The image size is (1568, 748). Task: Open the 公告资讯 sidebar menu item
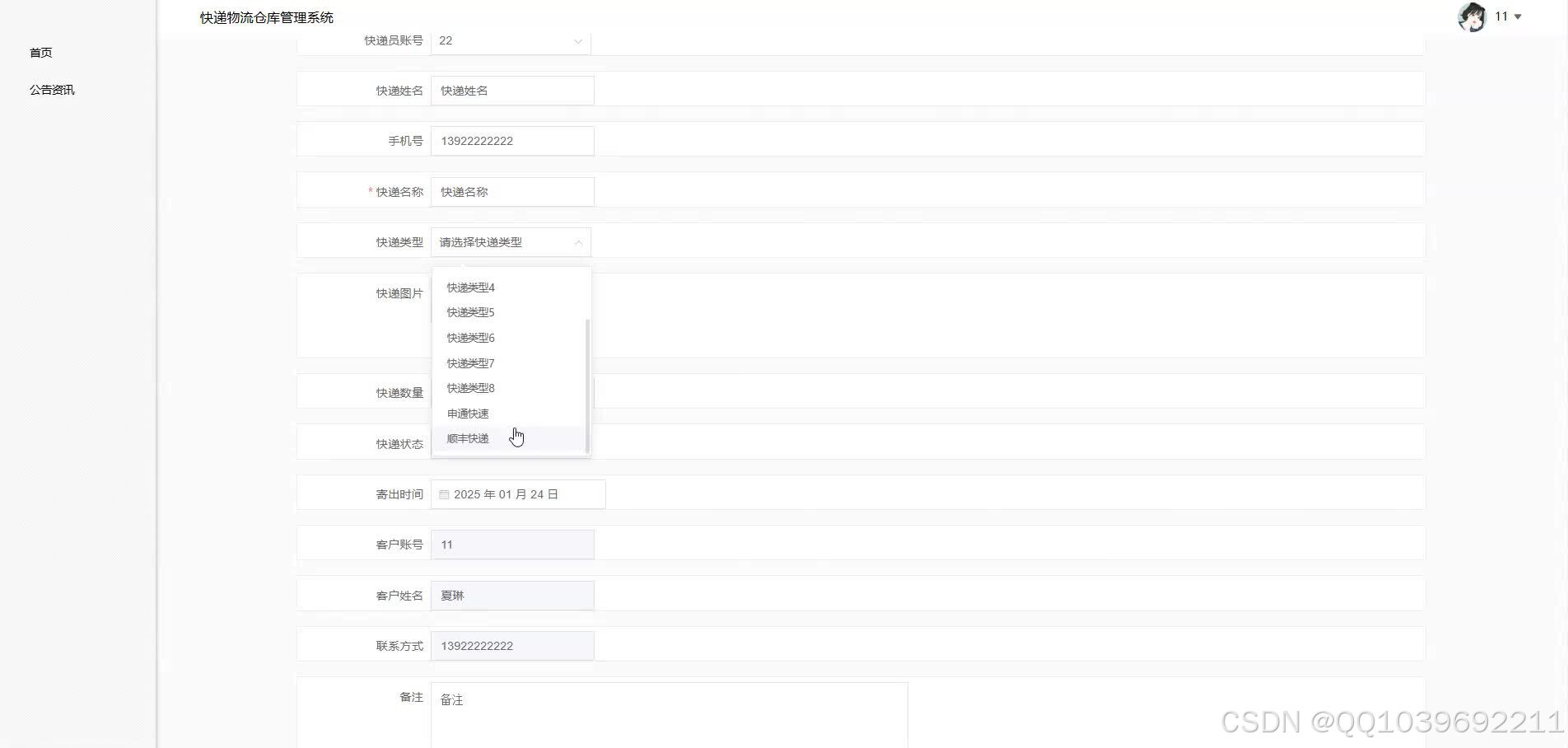[x=52, y=90]
